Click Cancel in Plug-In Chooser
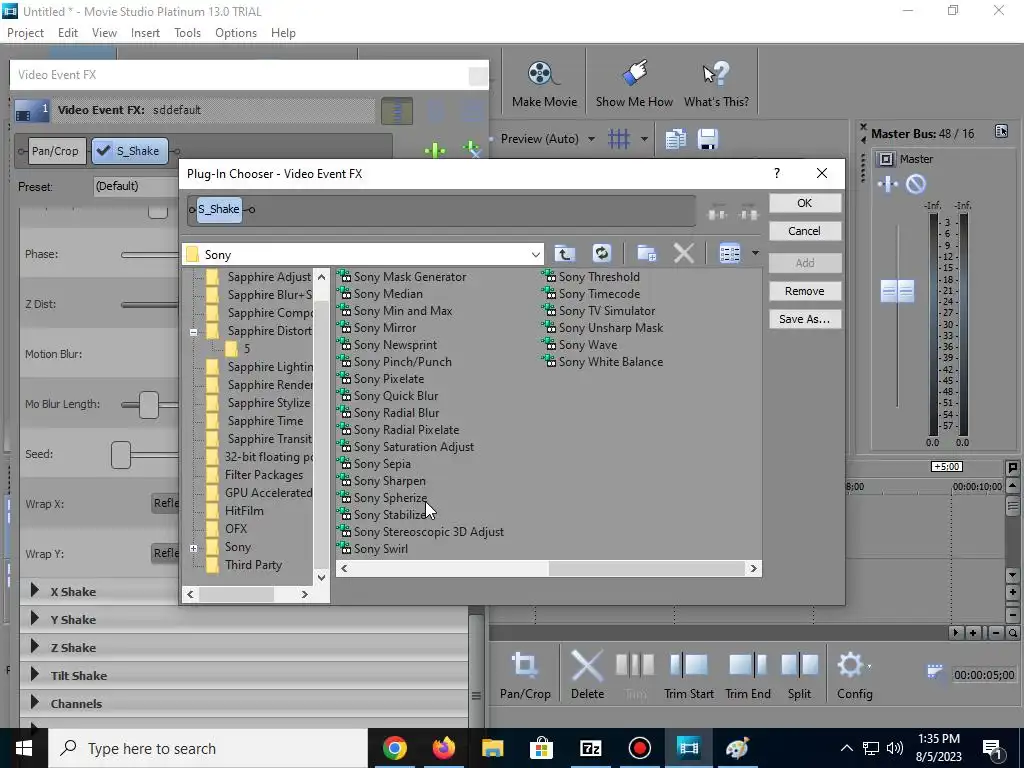Screen dimensions: 1024x768 pyautogui.click(x=805, y=231)
